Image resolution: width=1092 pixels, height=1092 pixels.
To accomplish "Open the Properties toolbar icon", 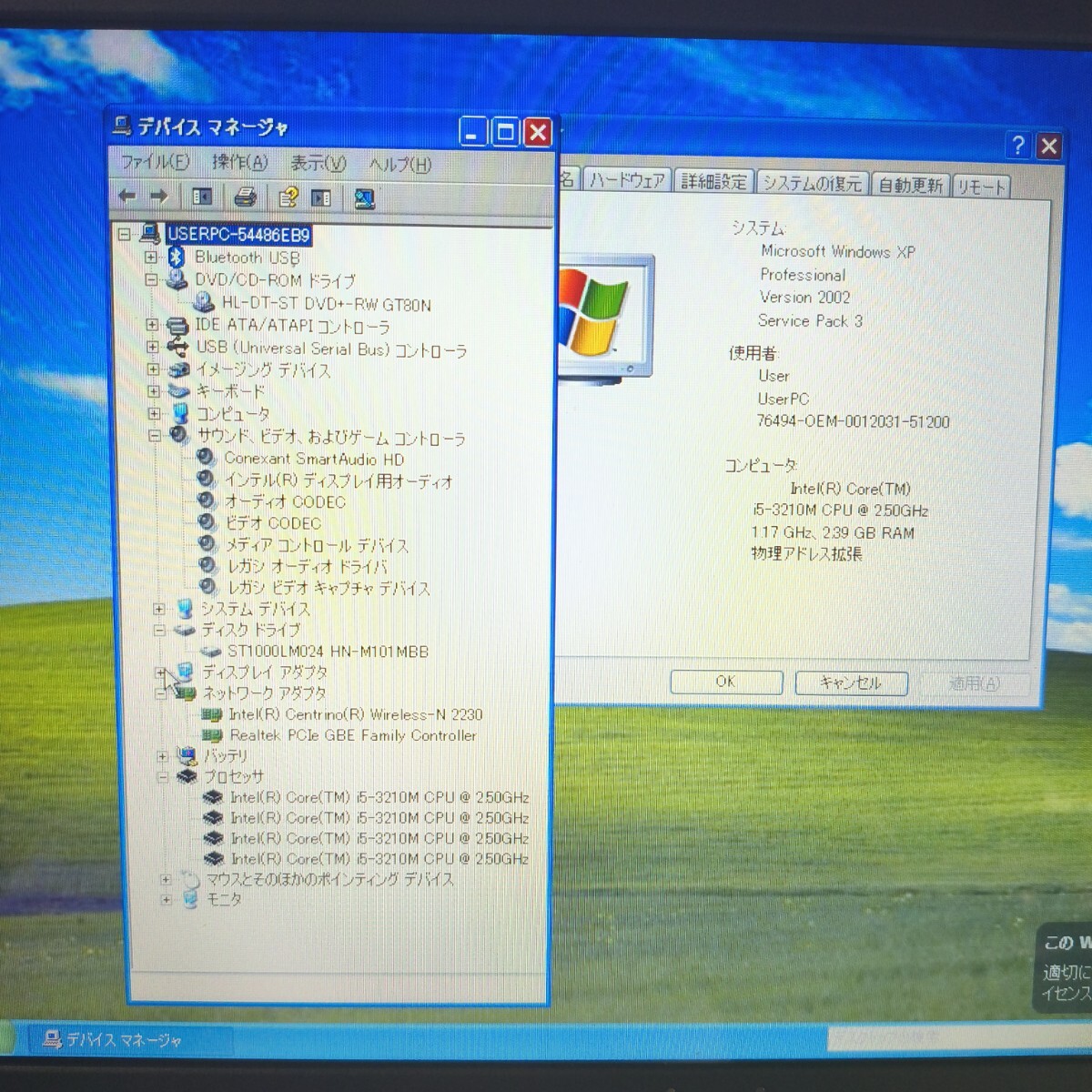I will click(288, 197).
